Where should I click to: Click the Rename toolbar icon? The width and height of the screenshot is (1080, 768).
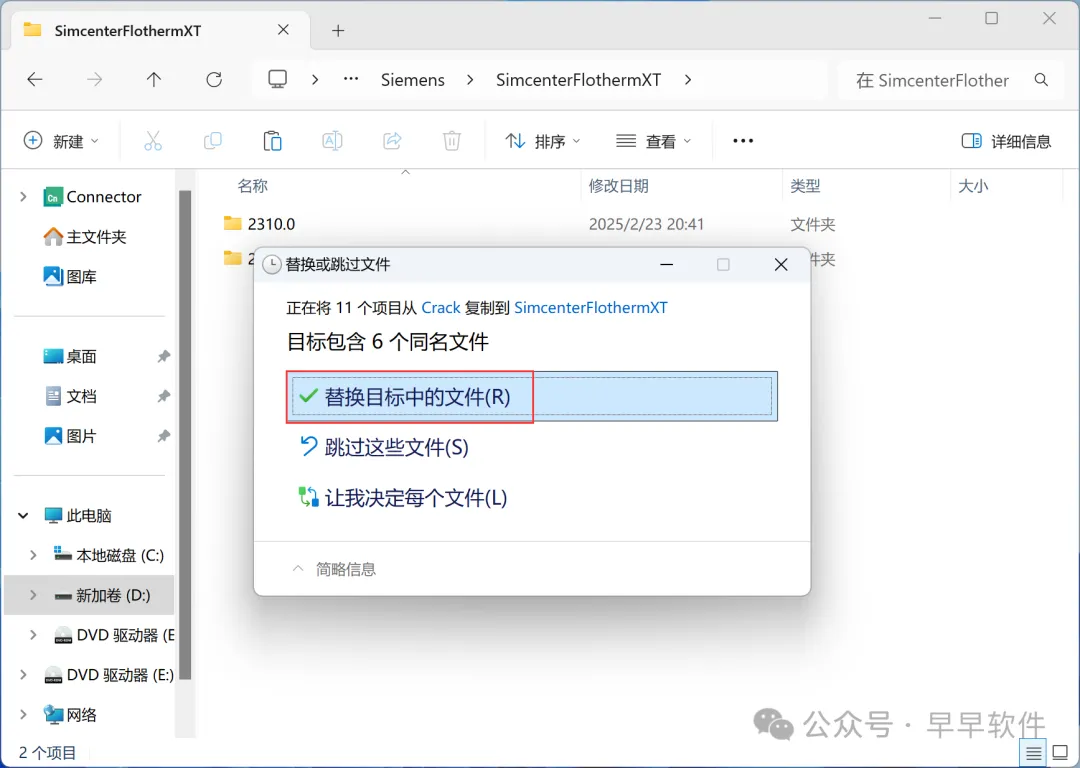332,141
